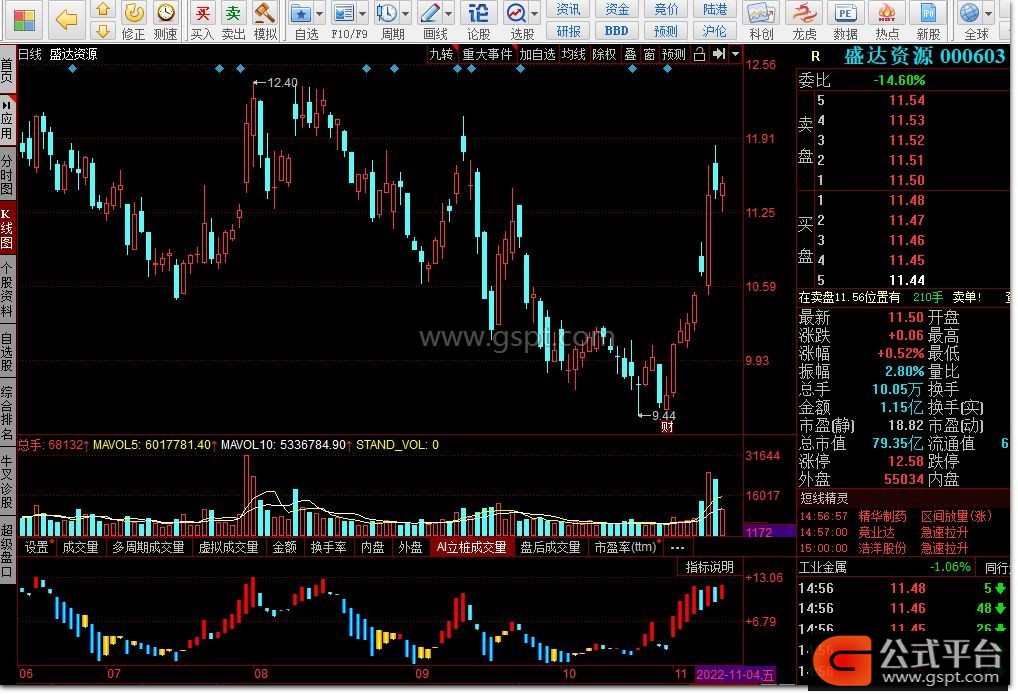Open the 测速 clock speed test
The height and width of the screenshot is (694, 1018).
point(166,12)
